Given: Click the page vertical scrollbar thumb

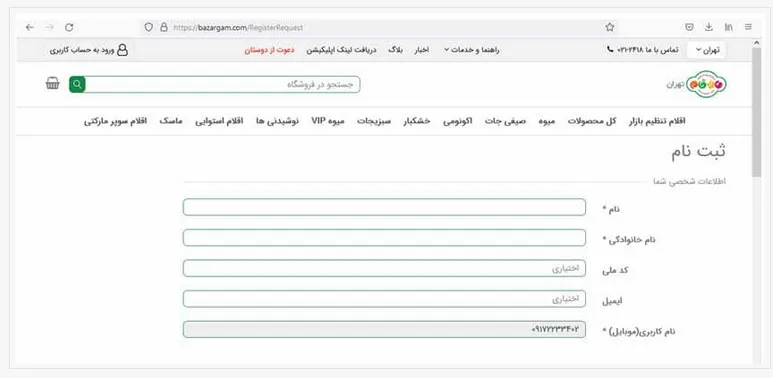Looking at the screenshot, I should [x=756, y=111].
